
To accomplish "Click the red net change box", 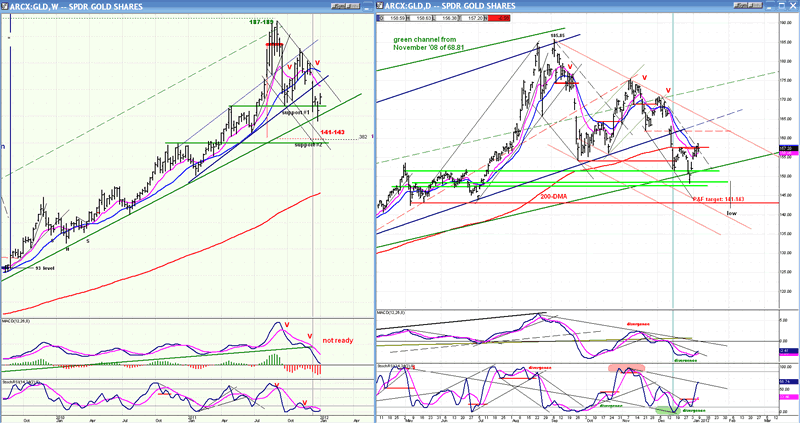I will (497, 18).
